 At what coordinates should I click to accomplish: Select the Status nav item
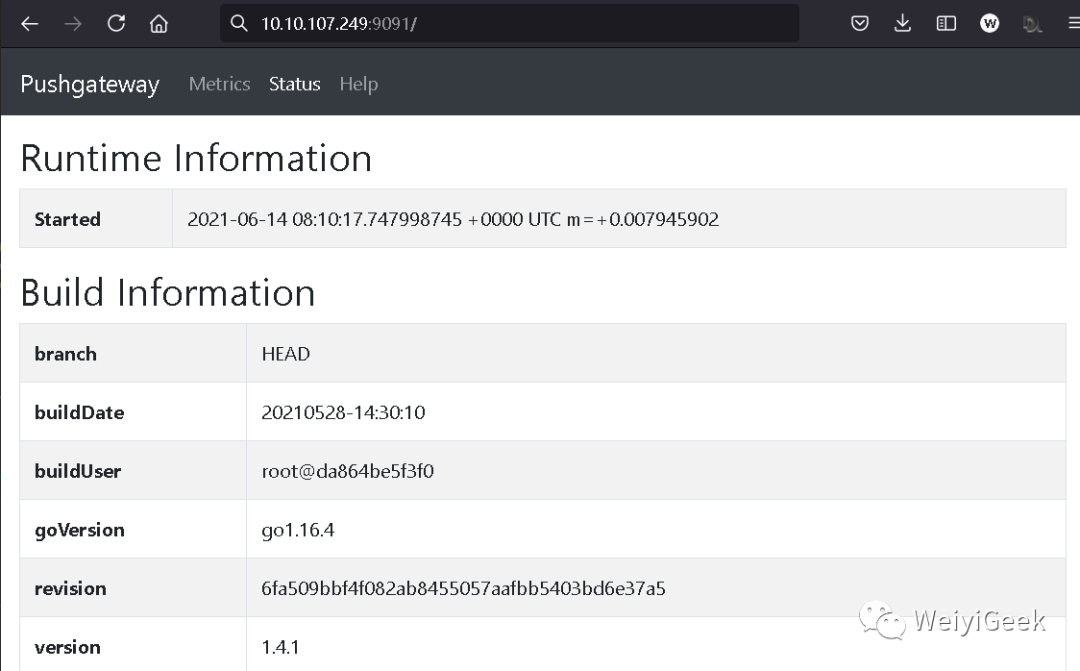(x=295, y=84)
